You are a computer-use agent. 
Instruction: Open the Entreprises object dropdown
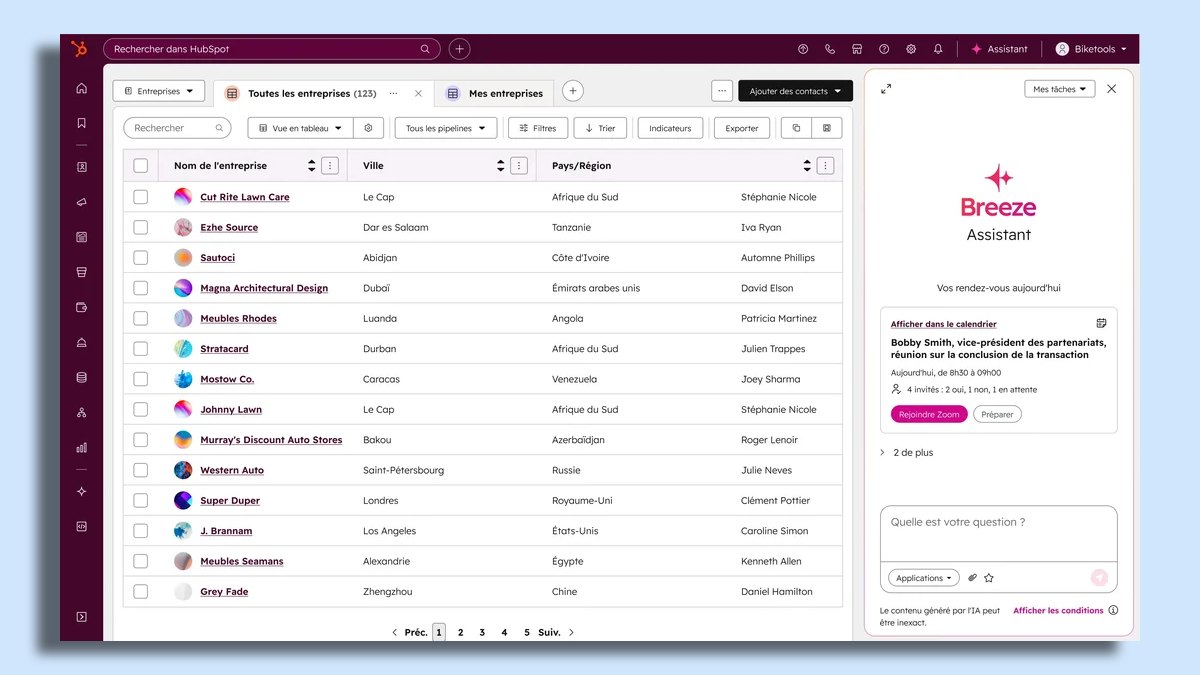tap(159, 91)
